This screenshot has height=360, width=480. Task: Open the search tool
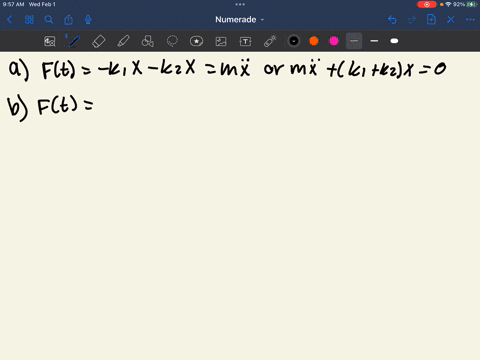tap(49, 20)
